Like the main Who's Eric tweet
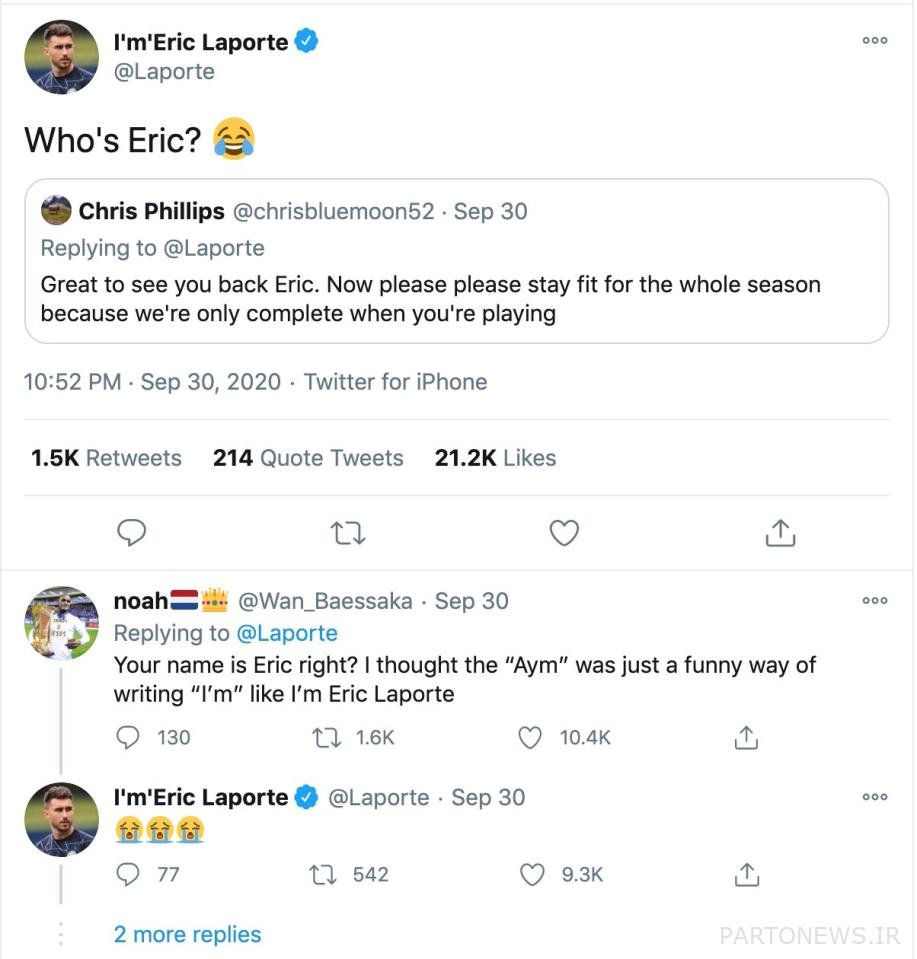The image size is (917, 959). [x=565, y=533]
